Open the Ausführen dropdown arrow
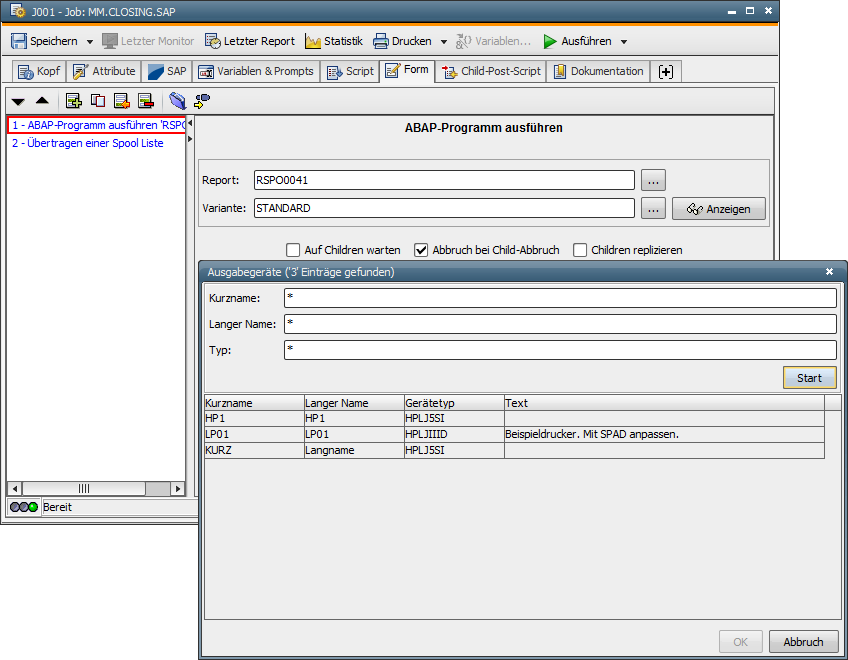The image size is (848, 660). coord(626,41)
